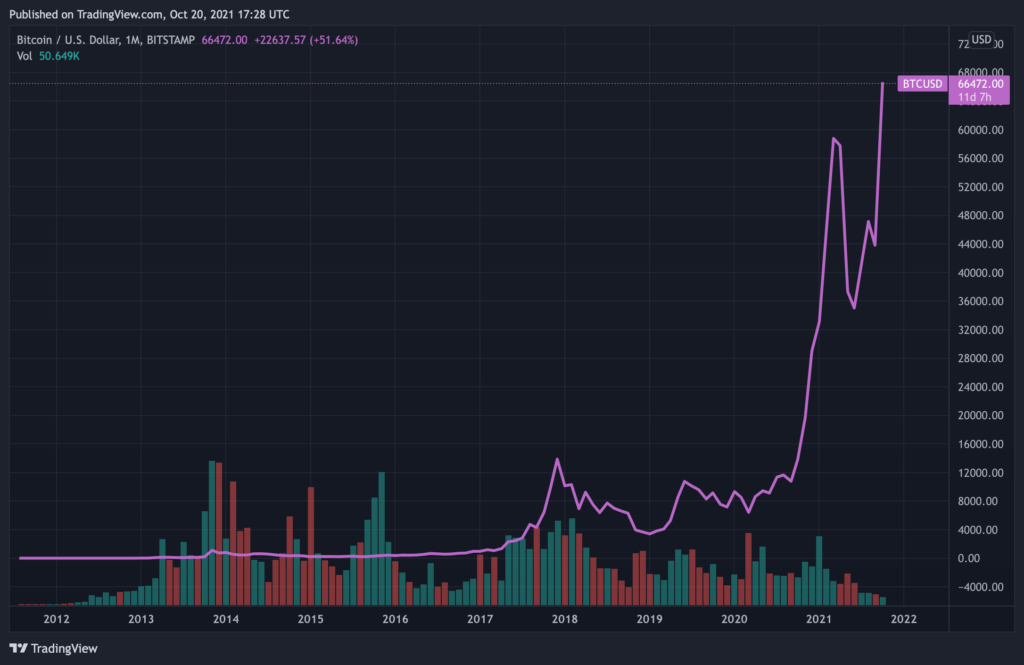This screenshot has width=1024, height=665.
Task: Click the 24000.00 price axis label
Action: coord(980,387)
